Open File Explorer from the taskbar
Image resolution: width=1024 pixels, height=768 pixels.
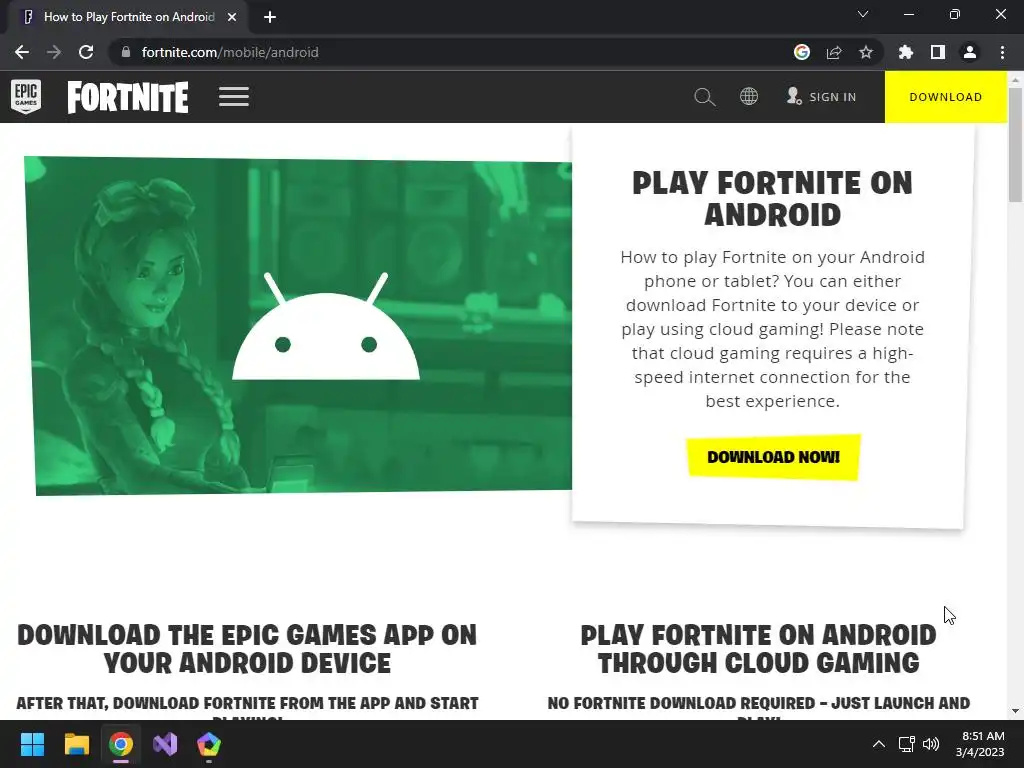point(76,744)
